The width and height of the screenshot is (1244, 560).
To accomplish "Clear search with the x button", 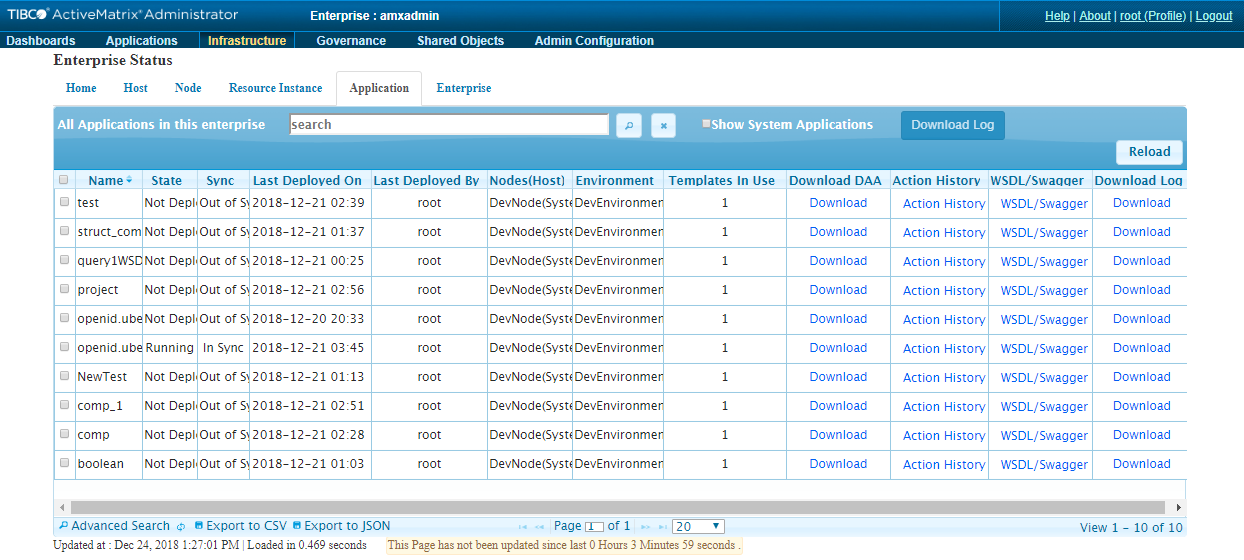I will pos(664,125).
